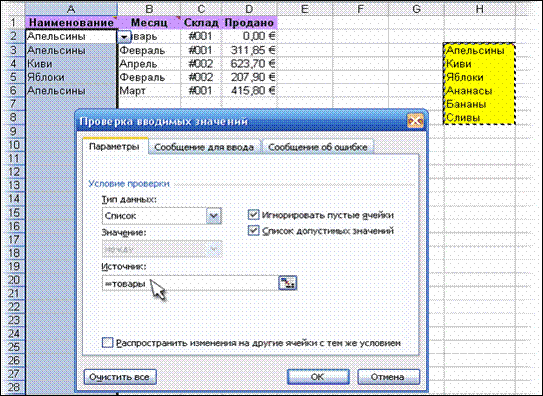This screenshot has width=543, height=396.
Task: Enable Распространить изменения на другие ячейки checkbox
Action: pos(107,343)
